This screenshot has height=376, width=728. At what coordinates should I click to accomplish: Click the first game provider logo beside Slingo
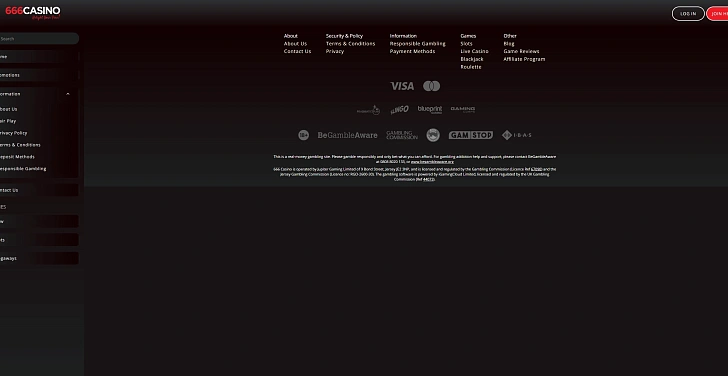pos(368,110)
